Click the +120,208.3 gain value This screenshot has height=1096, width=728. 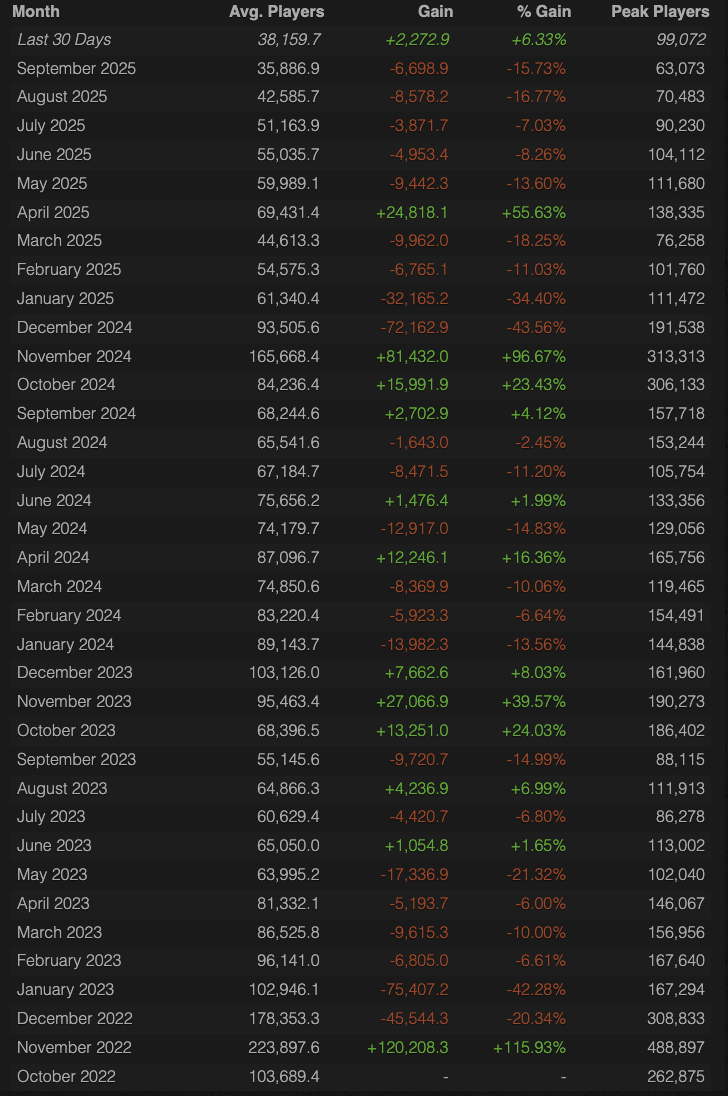408,1047
